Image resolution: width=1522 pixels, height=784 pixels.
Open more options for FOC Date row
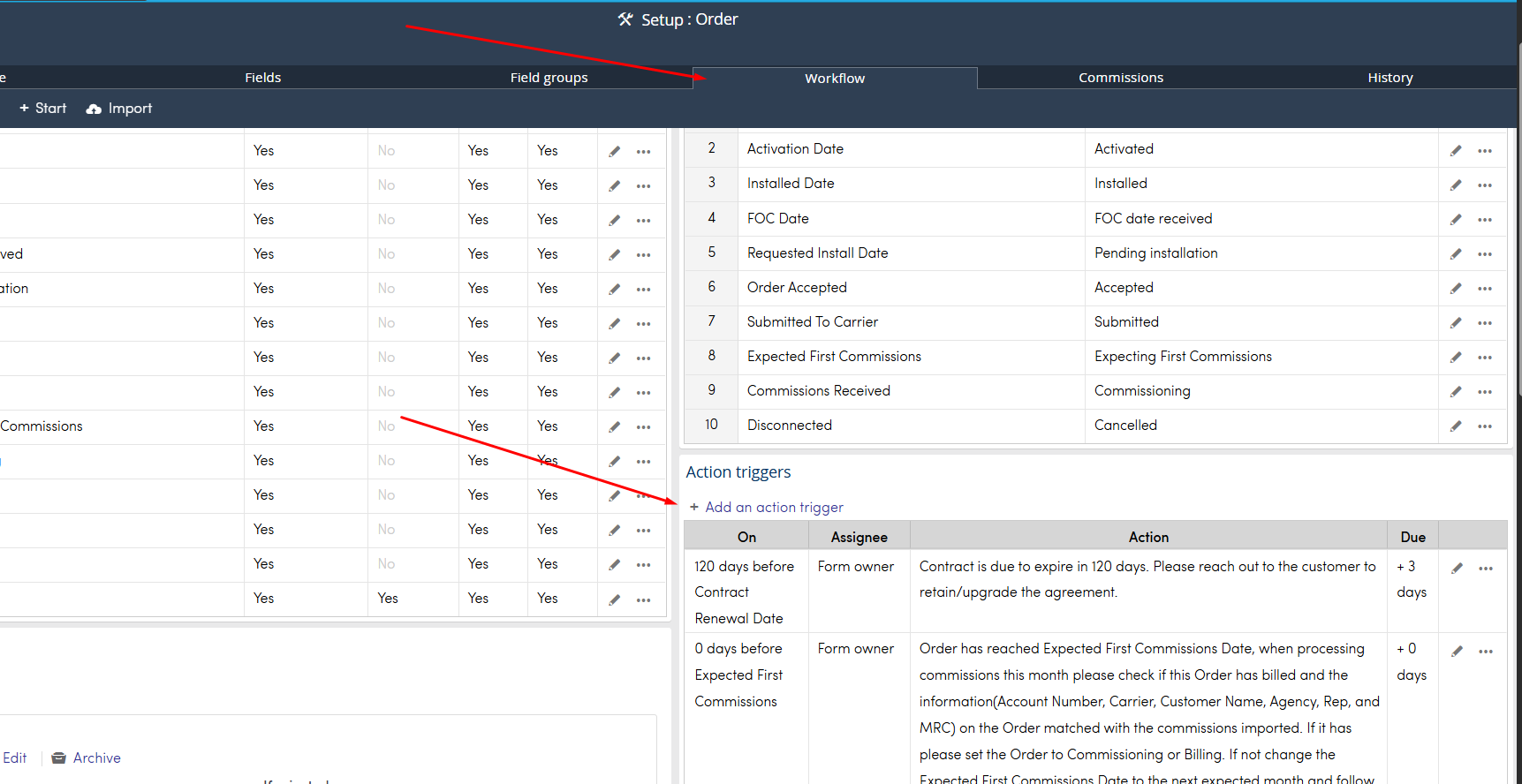[x=1485, y=220]
